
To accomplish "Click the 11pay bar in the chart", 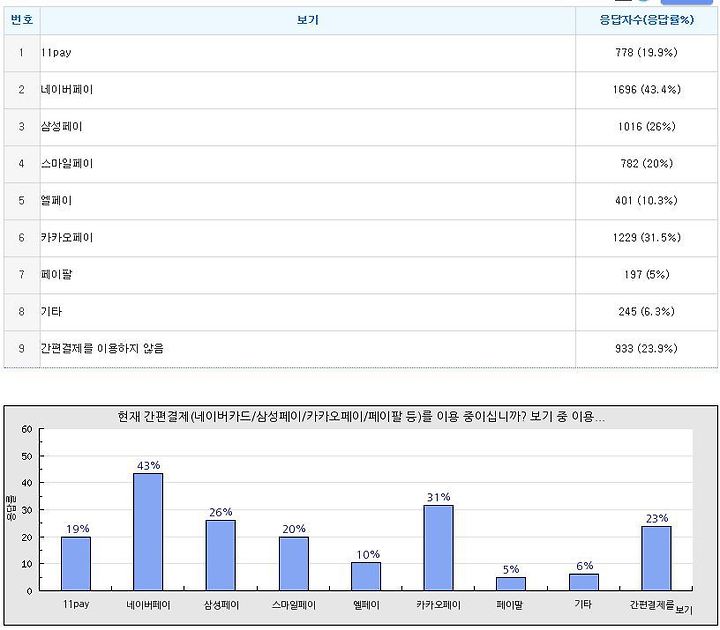I will [x=76, y=564].
